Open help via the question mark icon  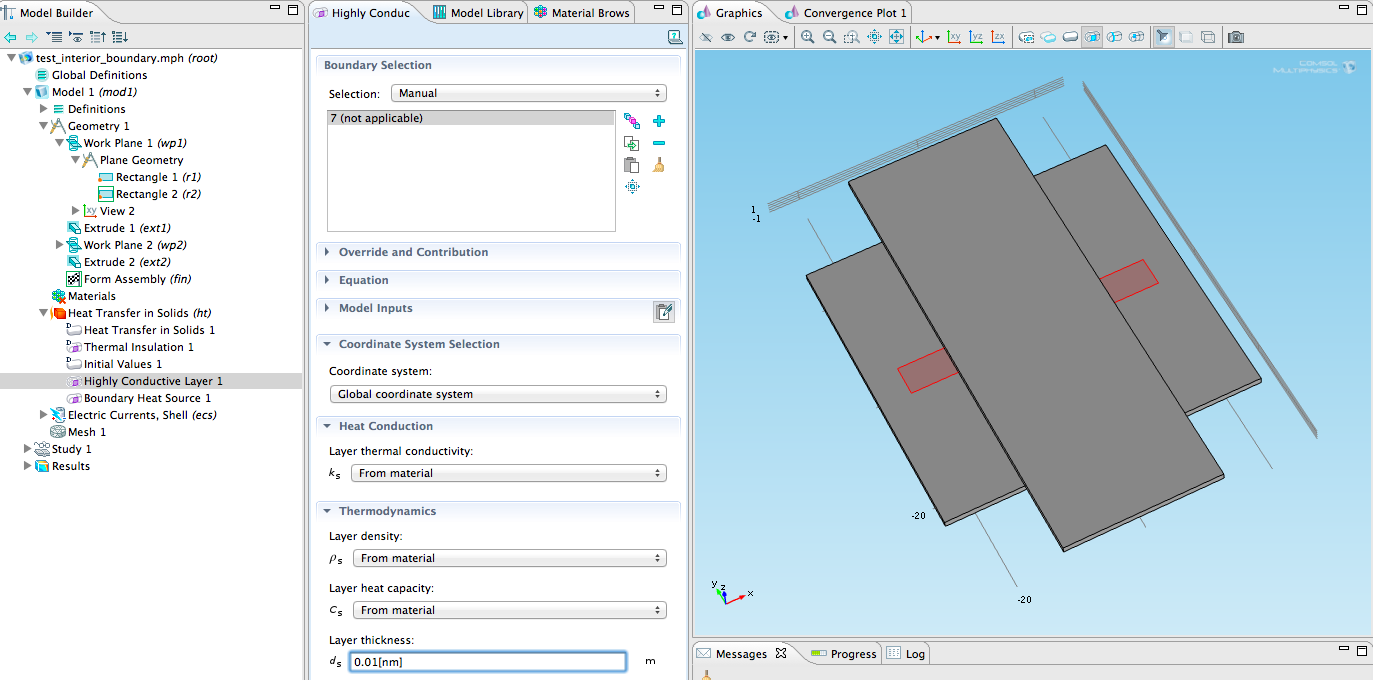click(675, 37)
